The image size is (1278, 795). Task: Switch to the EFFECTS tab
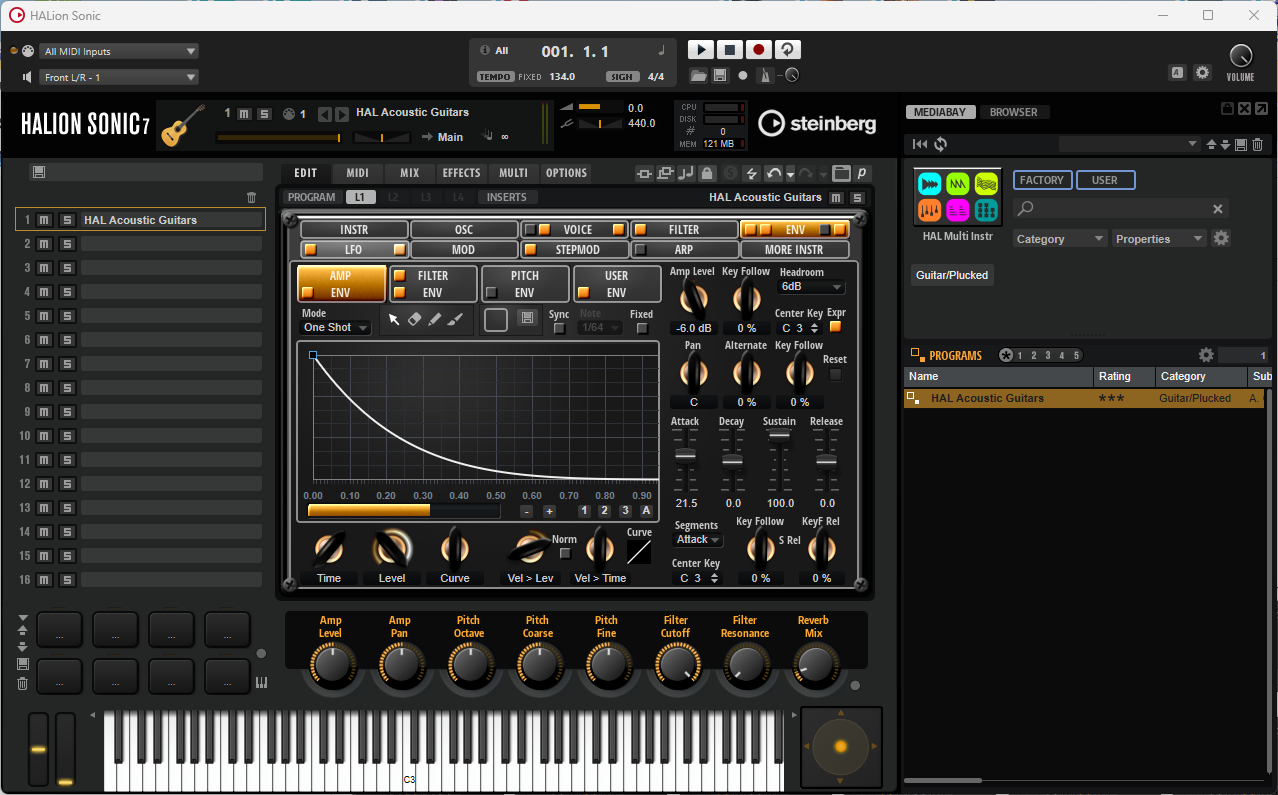point(462,173)
